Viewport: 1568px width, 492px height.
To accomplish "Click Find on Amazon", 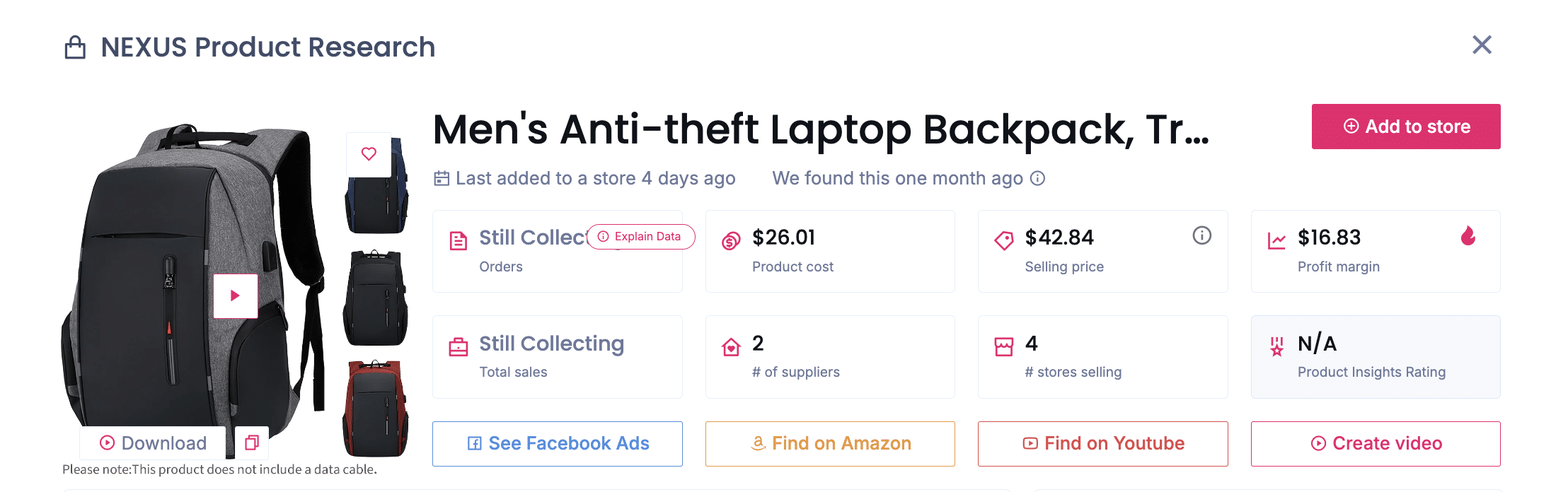I will (829, 443).
